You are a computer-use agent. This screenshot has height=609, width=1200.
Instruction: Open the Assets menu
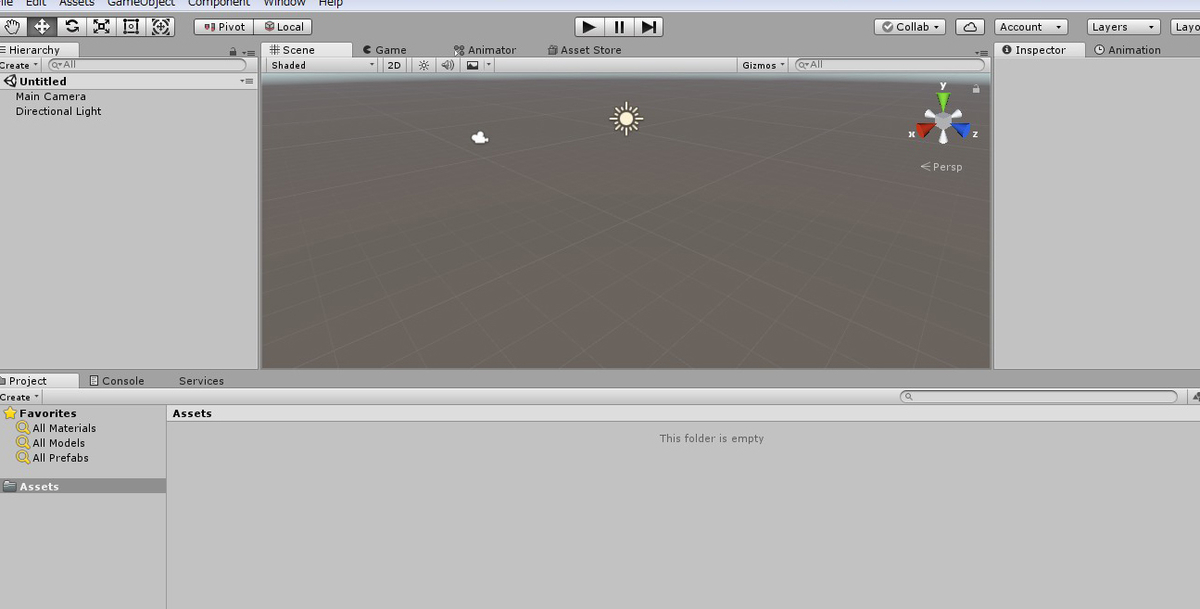click(x=77, y=3)
